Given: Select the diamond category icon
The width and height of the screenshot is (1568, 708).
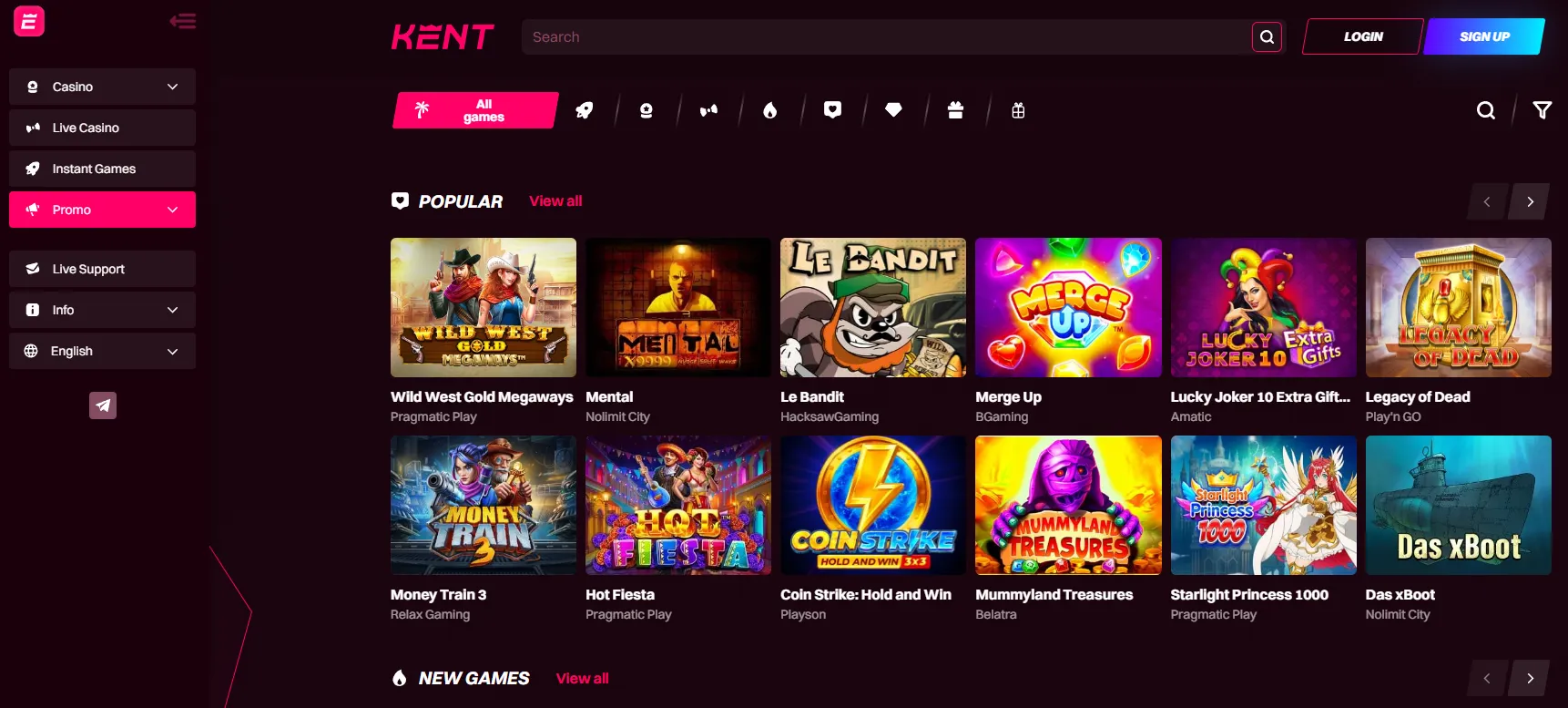Looking at the screenshot, I should 894,110.
